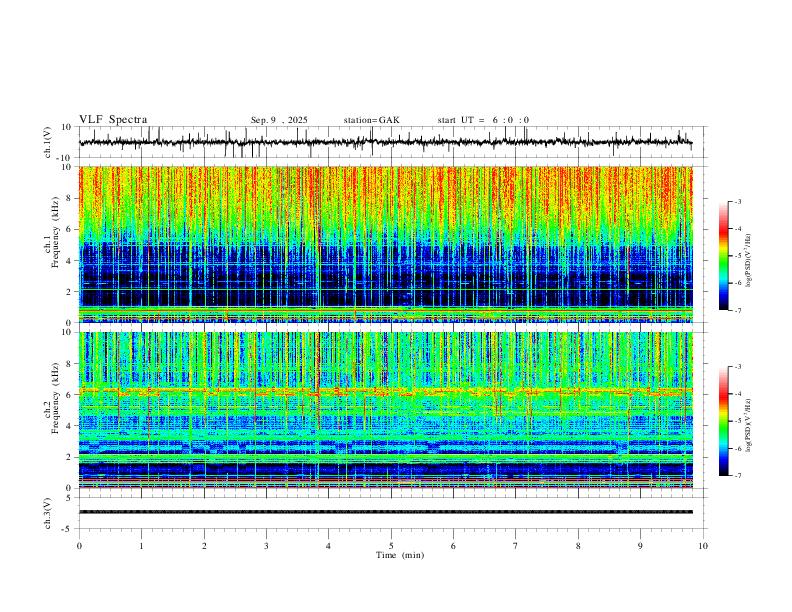Screen dimensions: 792x612
Task: Click the "4" minute tick label
Action: coord(328,546)
